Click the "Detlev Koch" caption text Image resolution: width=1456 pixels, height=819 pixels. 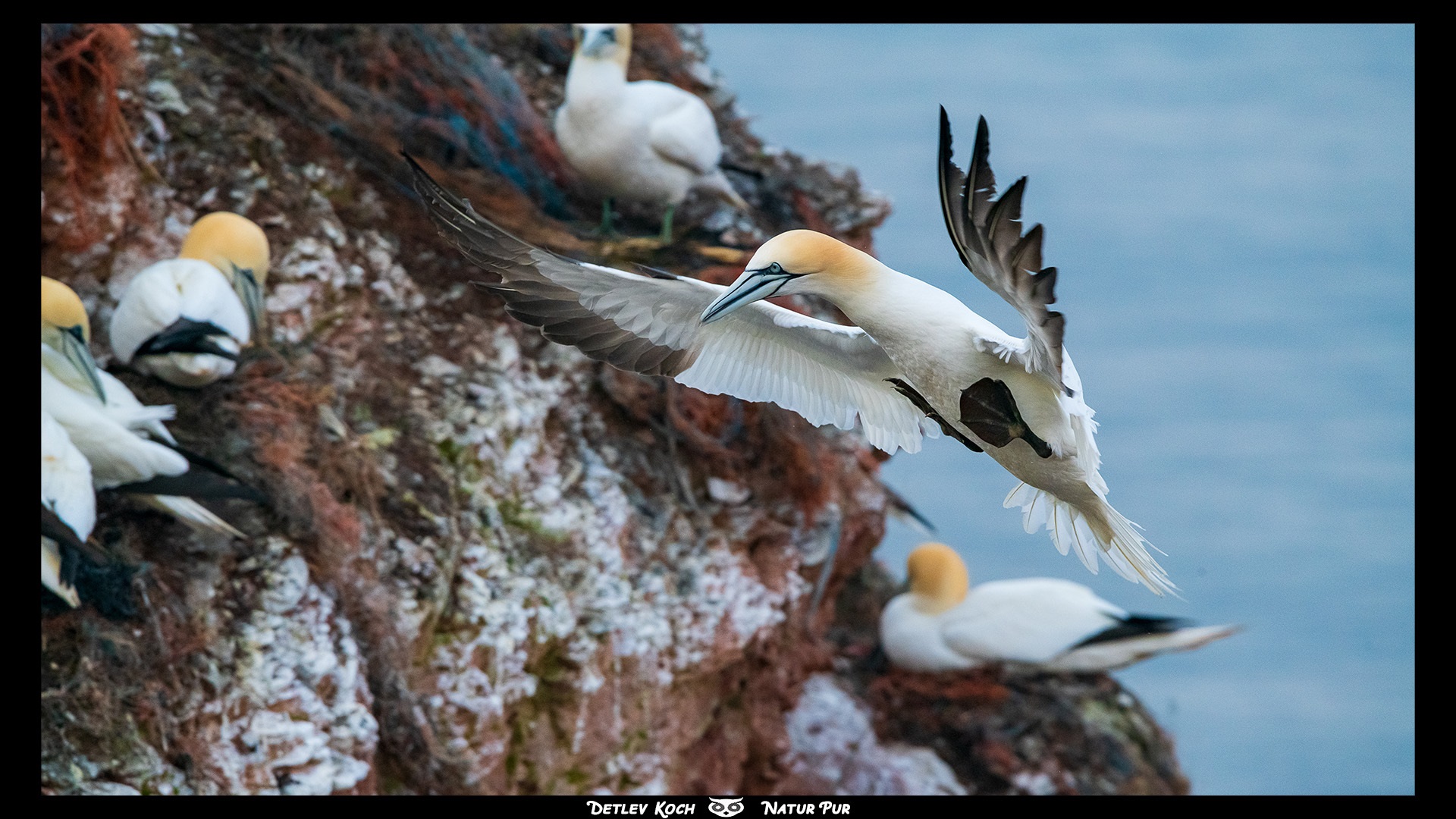(x=641, y=808)
